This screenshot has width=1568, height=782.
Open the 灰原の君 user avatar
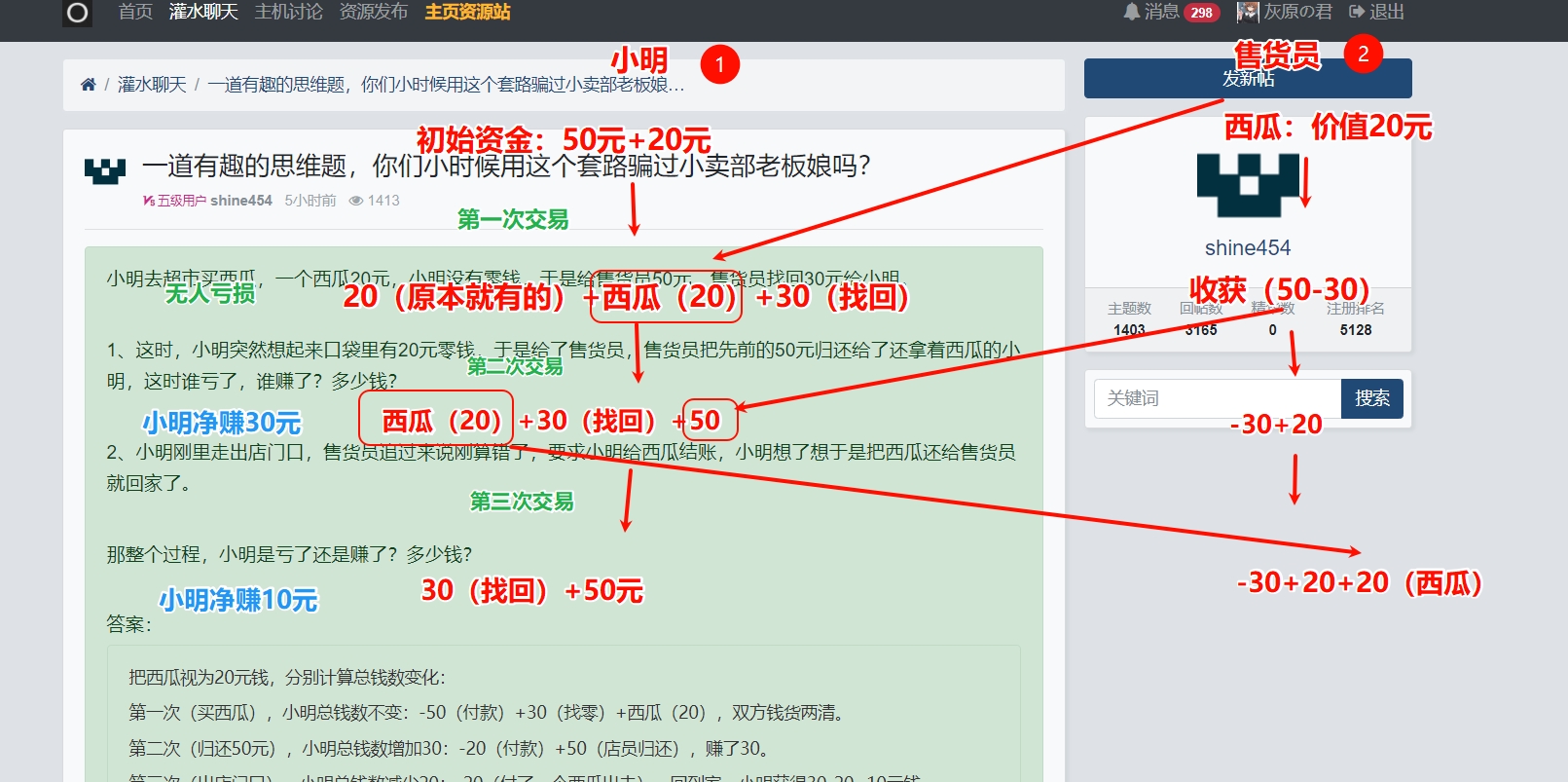coord(1248,12)
